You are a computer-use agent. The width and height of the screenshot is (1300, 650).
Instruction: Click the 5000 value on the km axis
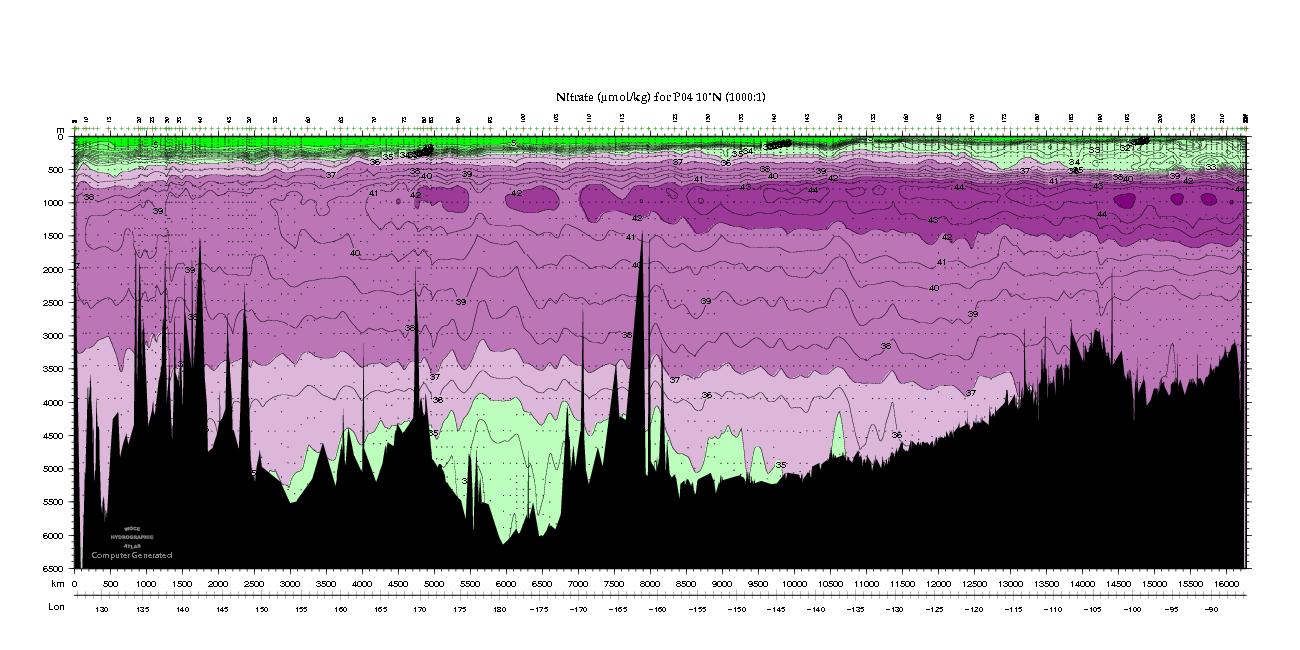tap(434, 583)
